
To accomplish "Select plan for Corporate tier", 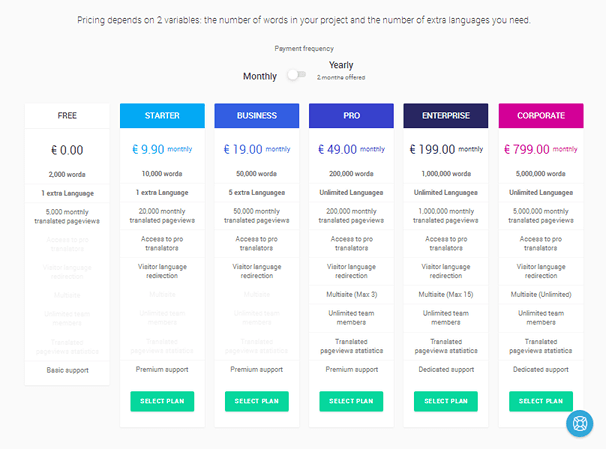I will tap(541, 401).
